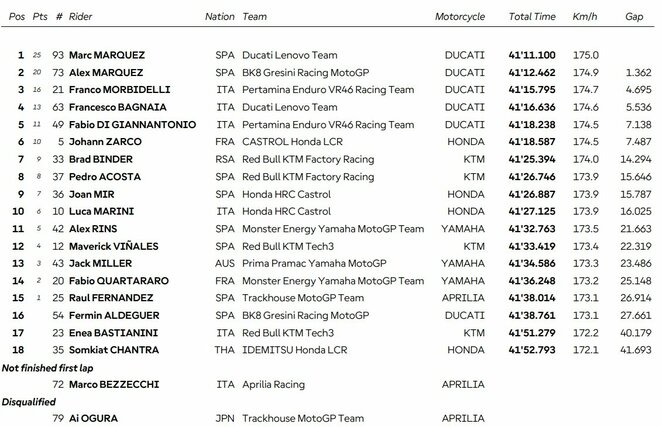The width and height of the screenshot is (662, 427).
Task: Click the Rider column header
Action: tap(85, 17)
